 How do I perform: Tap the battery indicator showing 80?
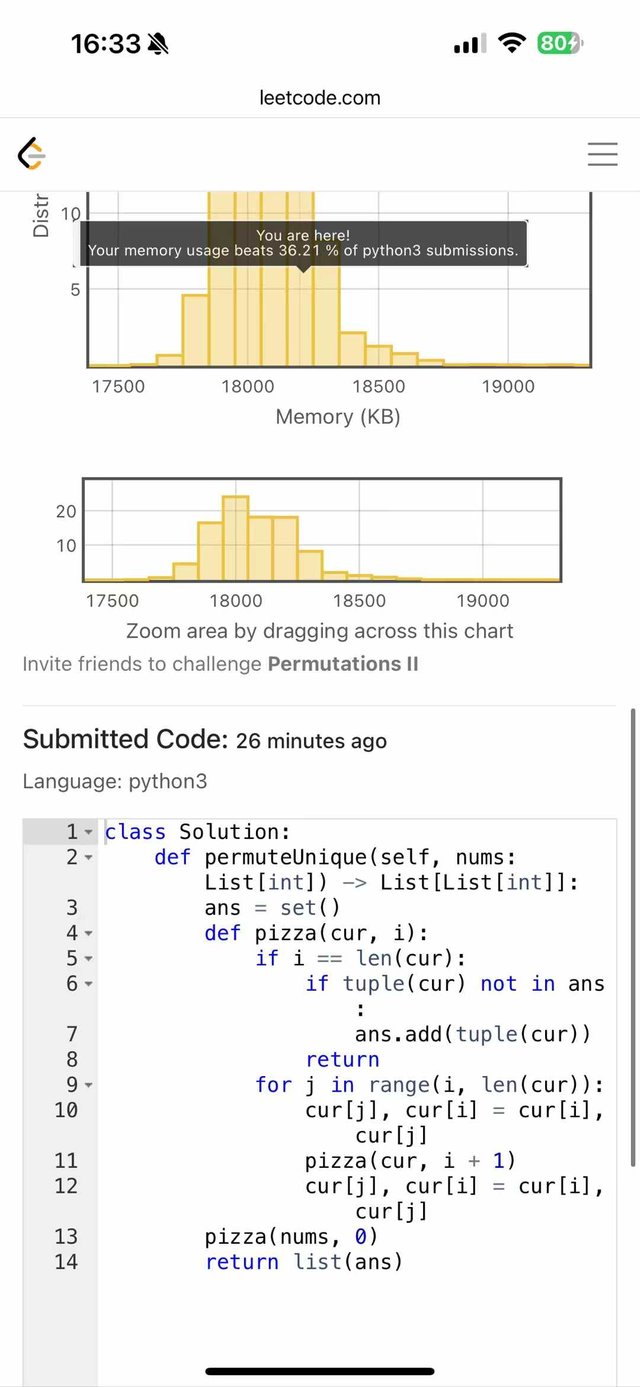(x=560, y=43)
